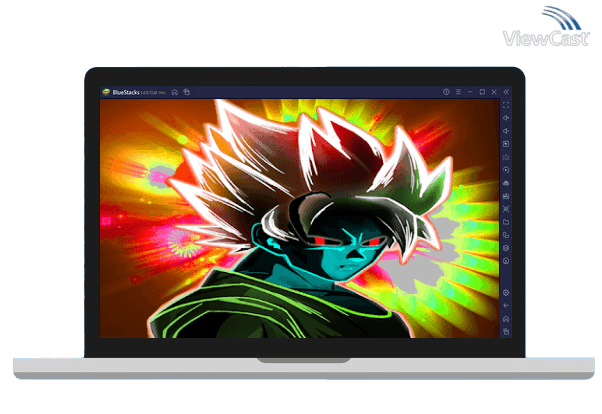Decrease volume using the sidebar icon
The height and width of the screenshot is (414, 602).
pos(506,131)
